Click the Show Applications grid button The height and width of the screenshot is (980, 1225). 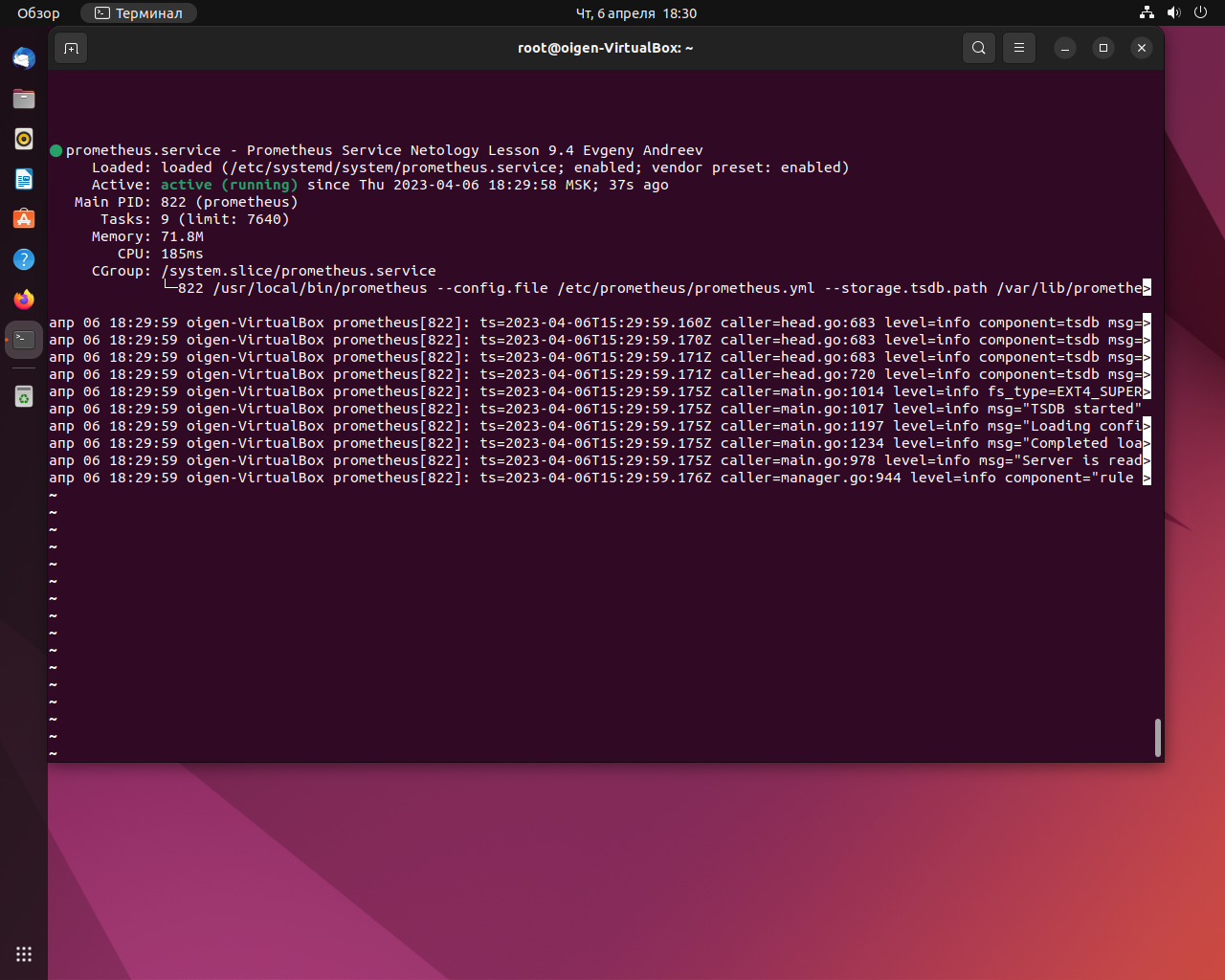pos(23,953)
